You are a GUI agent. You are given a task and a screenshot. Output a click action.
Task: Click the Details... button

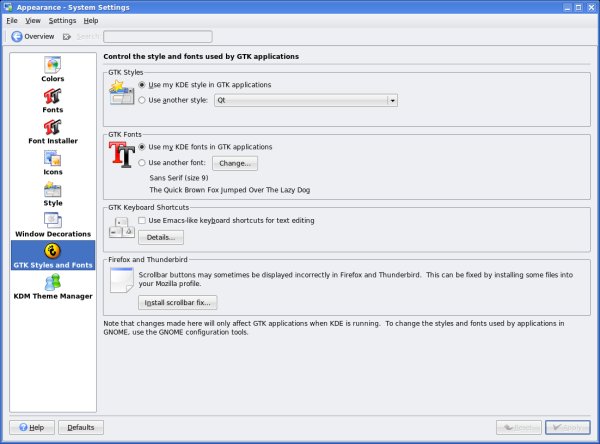coord(161,237)
